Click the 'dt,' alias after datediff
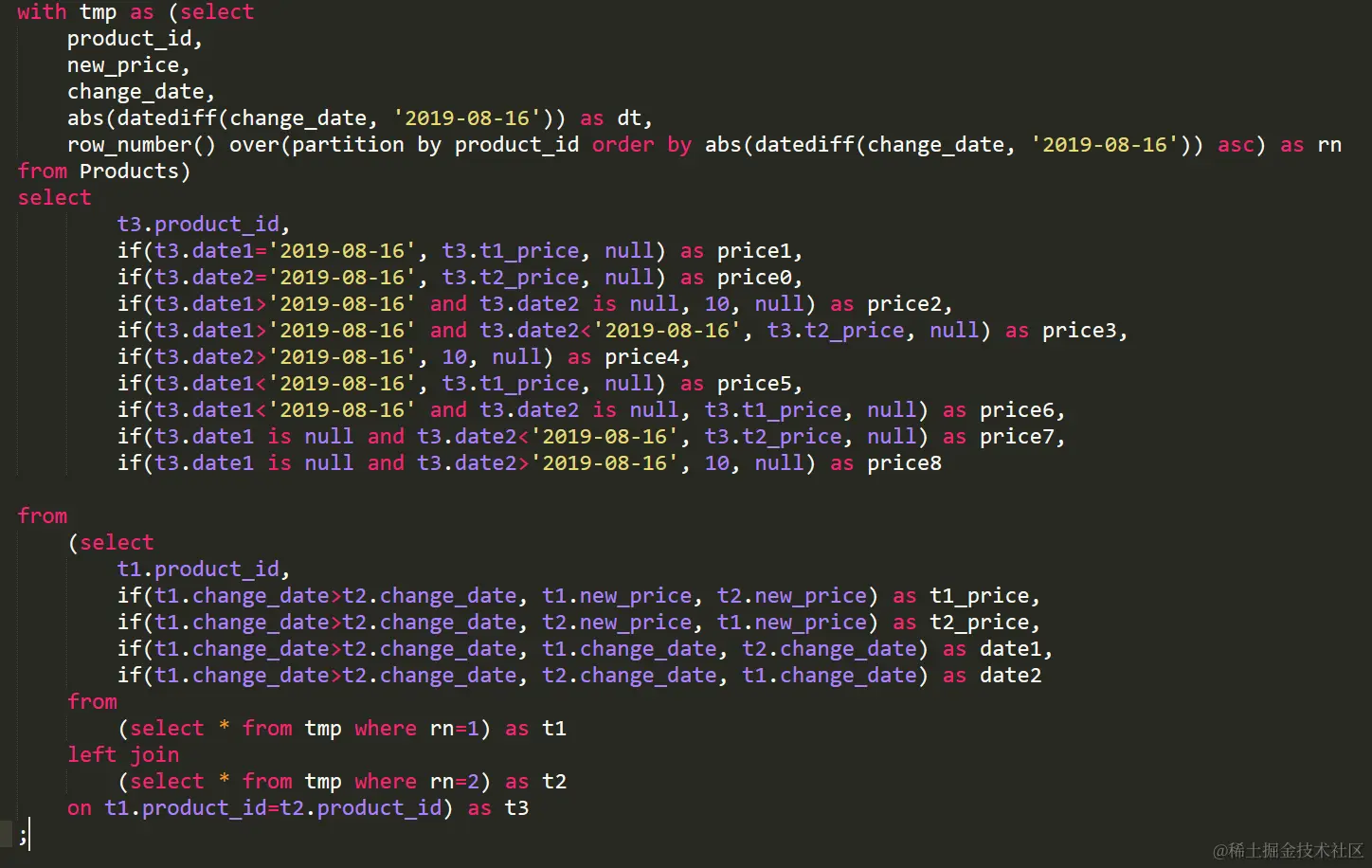Image resolution: width=1372 pixels, height=868 pixels. pos(635,118)
